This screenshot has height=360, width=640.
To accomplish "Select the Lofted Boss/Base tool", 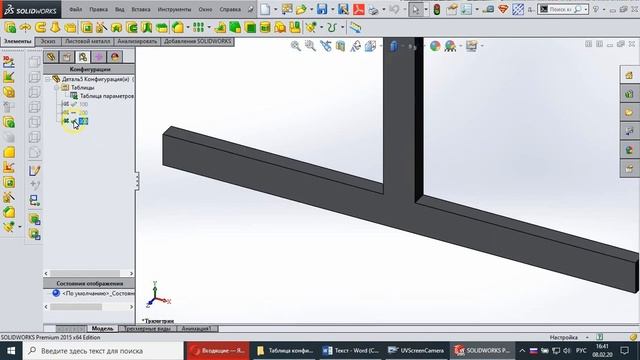I will [x=56, y=27].
